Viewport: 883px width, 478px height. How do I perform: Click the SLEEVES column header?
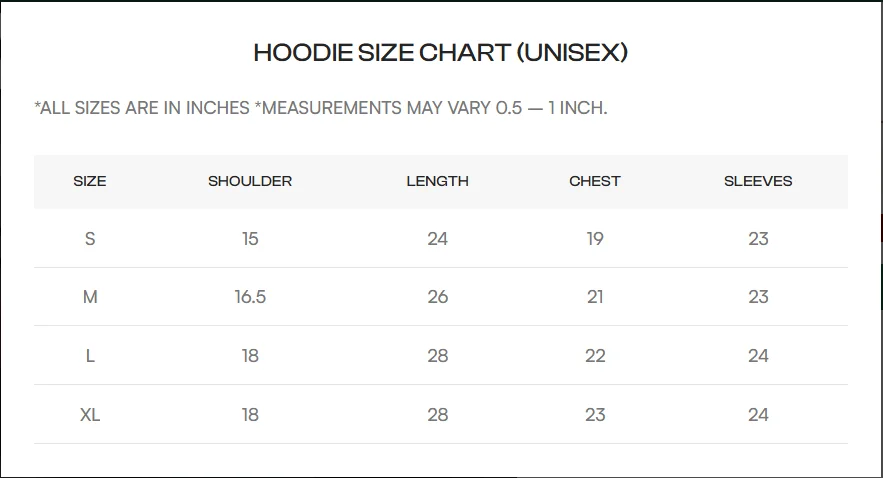(x=758, y=181)
